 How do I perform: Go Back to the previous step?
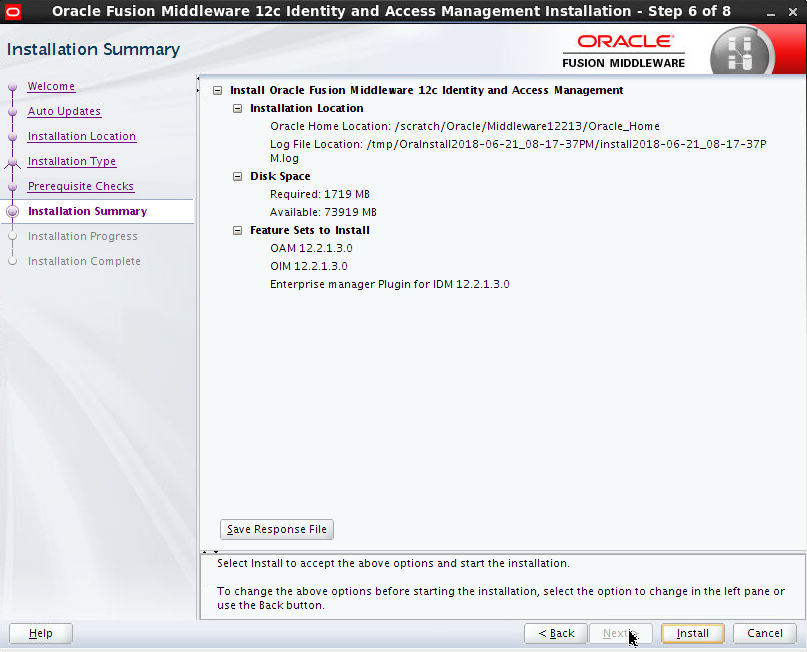556,633
